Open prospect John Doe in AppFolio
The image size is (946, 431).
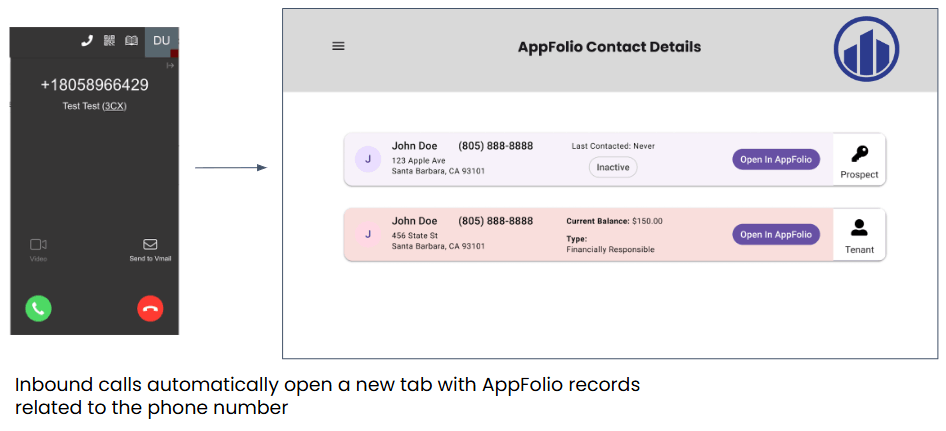point(775,159)
